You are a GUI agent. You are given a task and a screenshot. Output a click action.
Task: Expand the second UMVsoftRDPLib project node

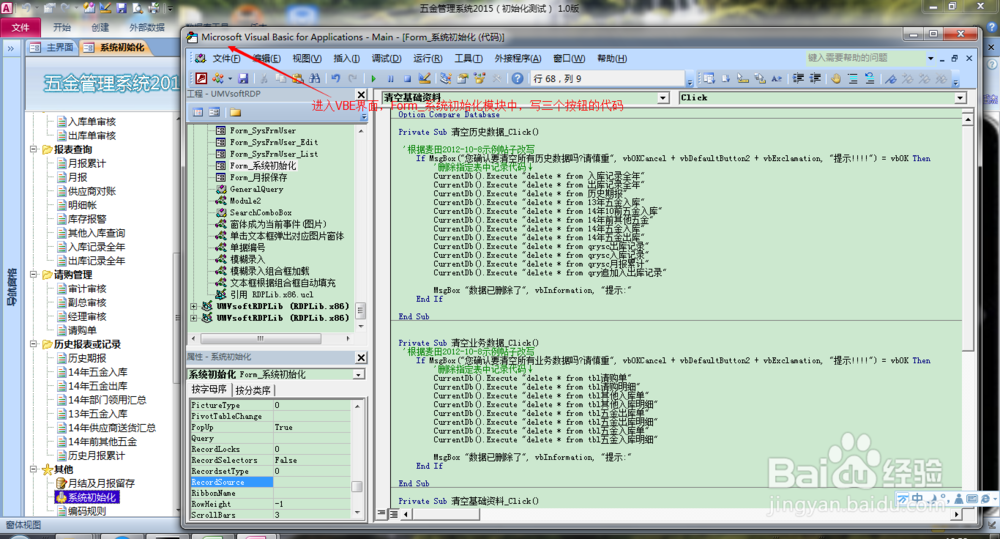[194, 318]
